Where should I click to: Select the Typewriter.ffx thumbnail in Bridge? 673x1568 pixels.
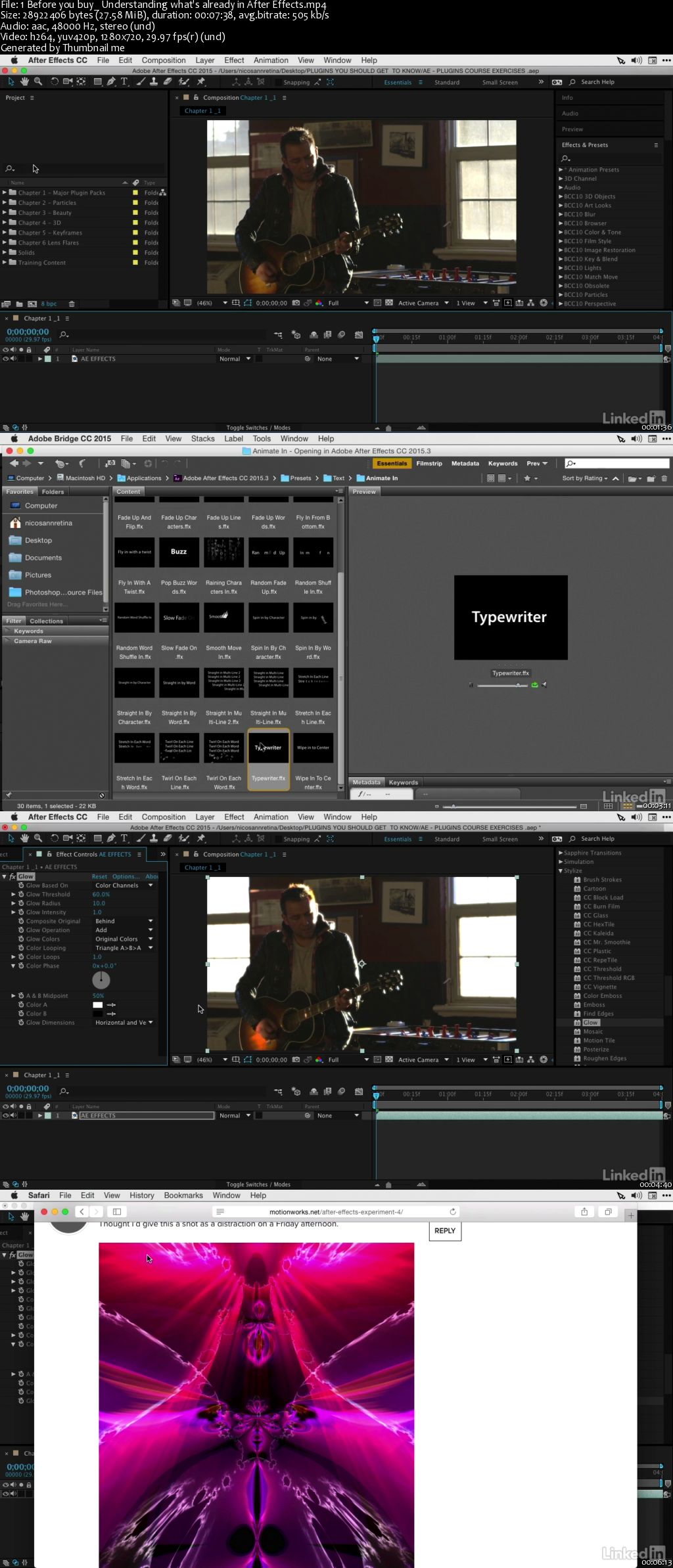269,748
